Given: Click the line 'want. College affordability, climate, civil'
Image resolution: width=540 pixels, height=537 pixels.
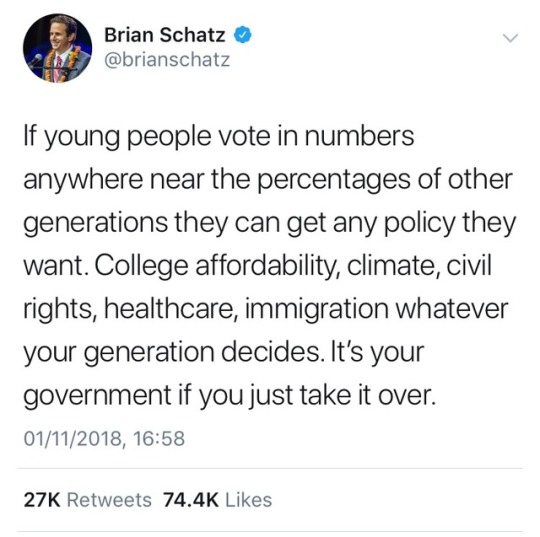Looking at the screenshot, I should [257, 267].
